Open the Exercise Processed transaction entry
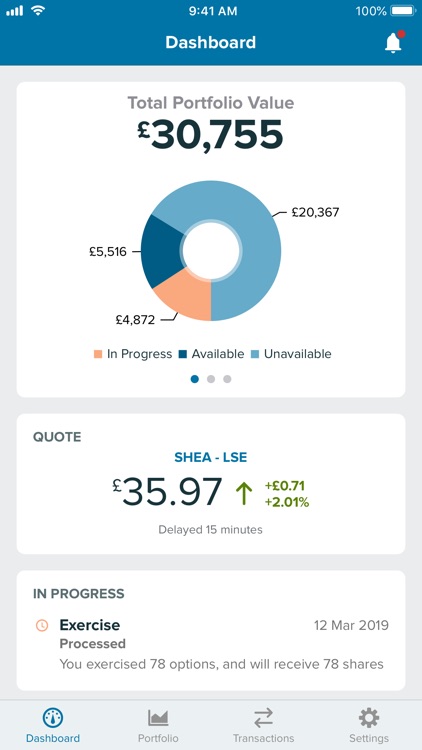Screen dimensions: 422x750 pyautogui.click(x=211, y=644)
